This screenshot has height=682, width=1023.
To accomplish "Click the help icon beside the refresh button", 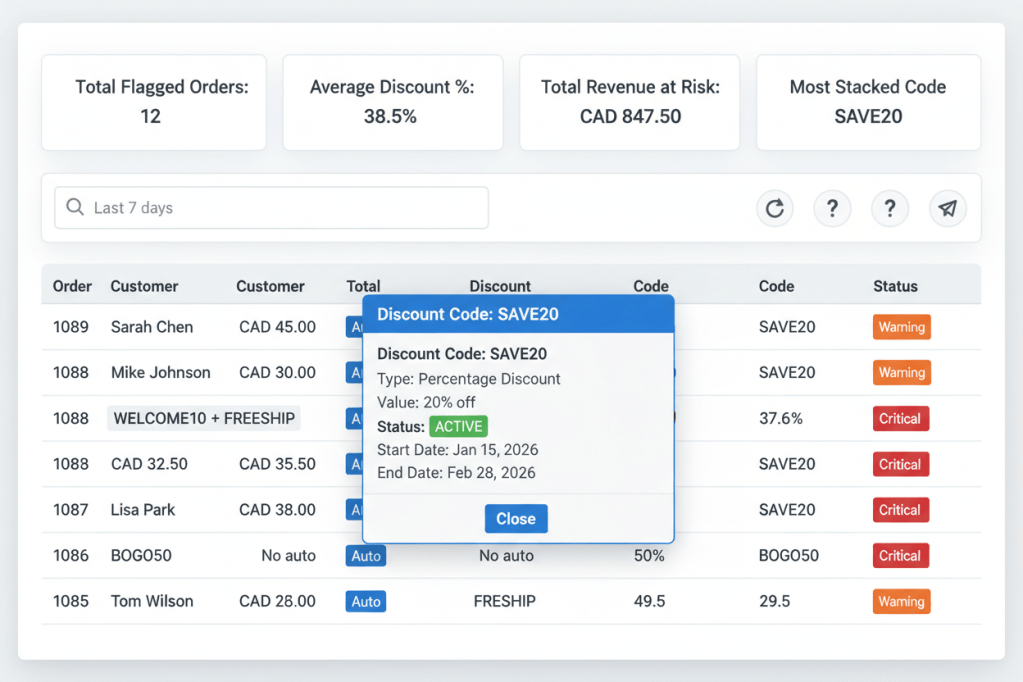I will click(x=832, y=208).
